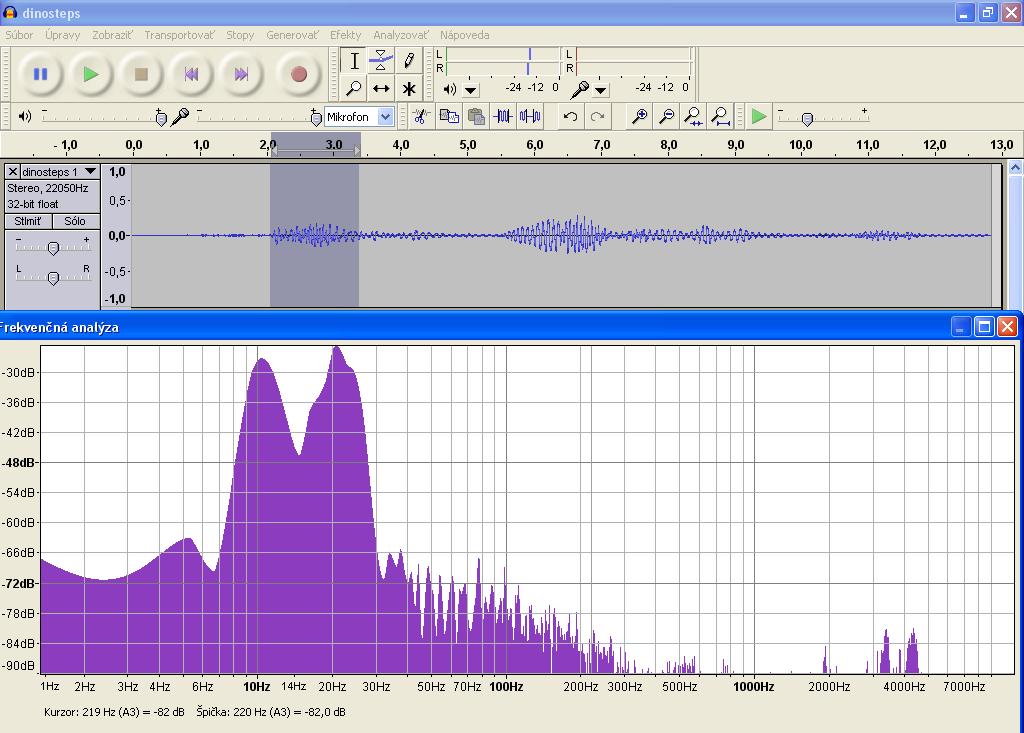Select the Selection (I-beam) tool
Viewport: 1024px width, 733px height.
click(x=354, y=61)
